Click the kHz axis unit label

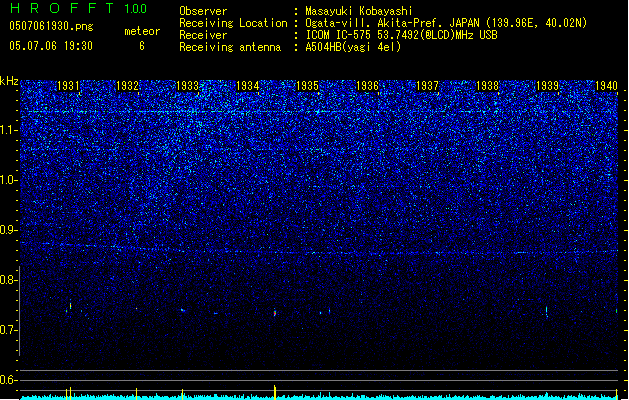click(x=9, y=81)
